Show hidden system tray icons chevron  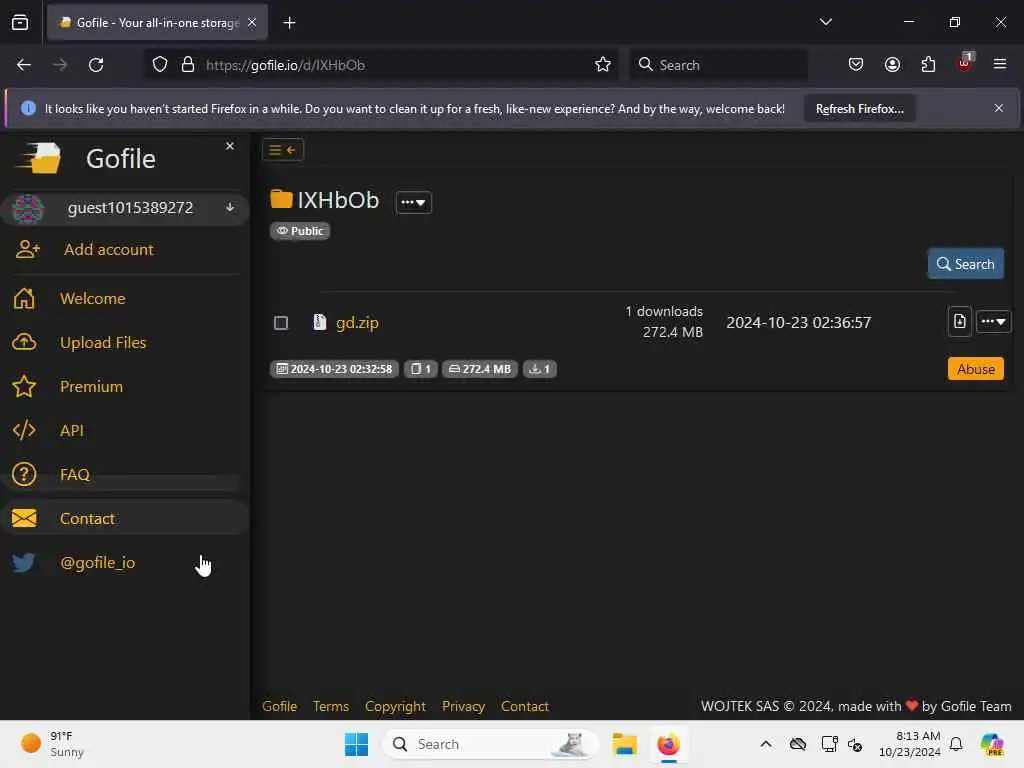766,744
